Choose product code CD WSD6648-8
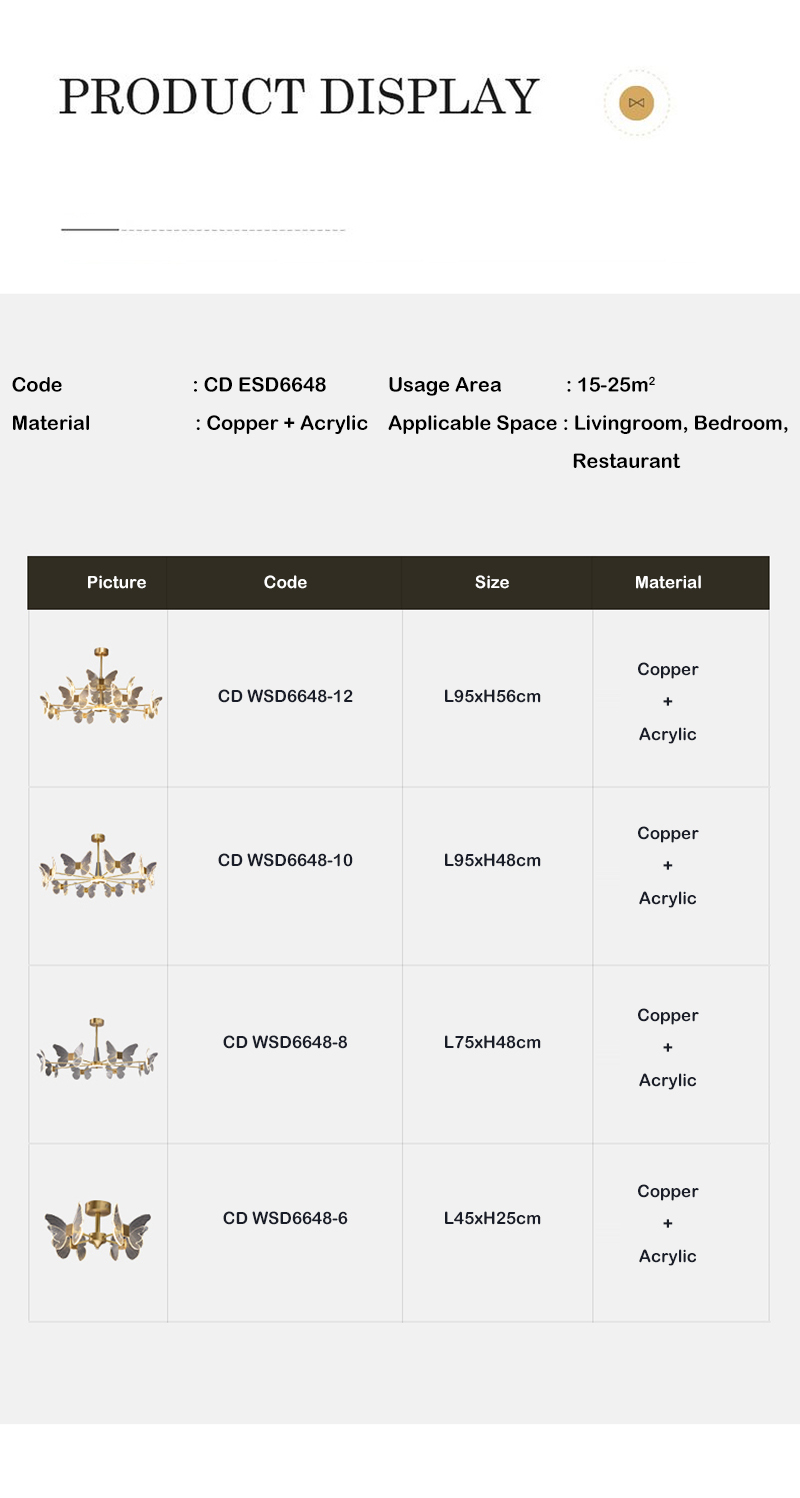Viewport: 800px width, 1498px height. click(x=285, y=1042)
